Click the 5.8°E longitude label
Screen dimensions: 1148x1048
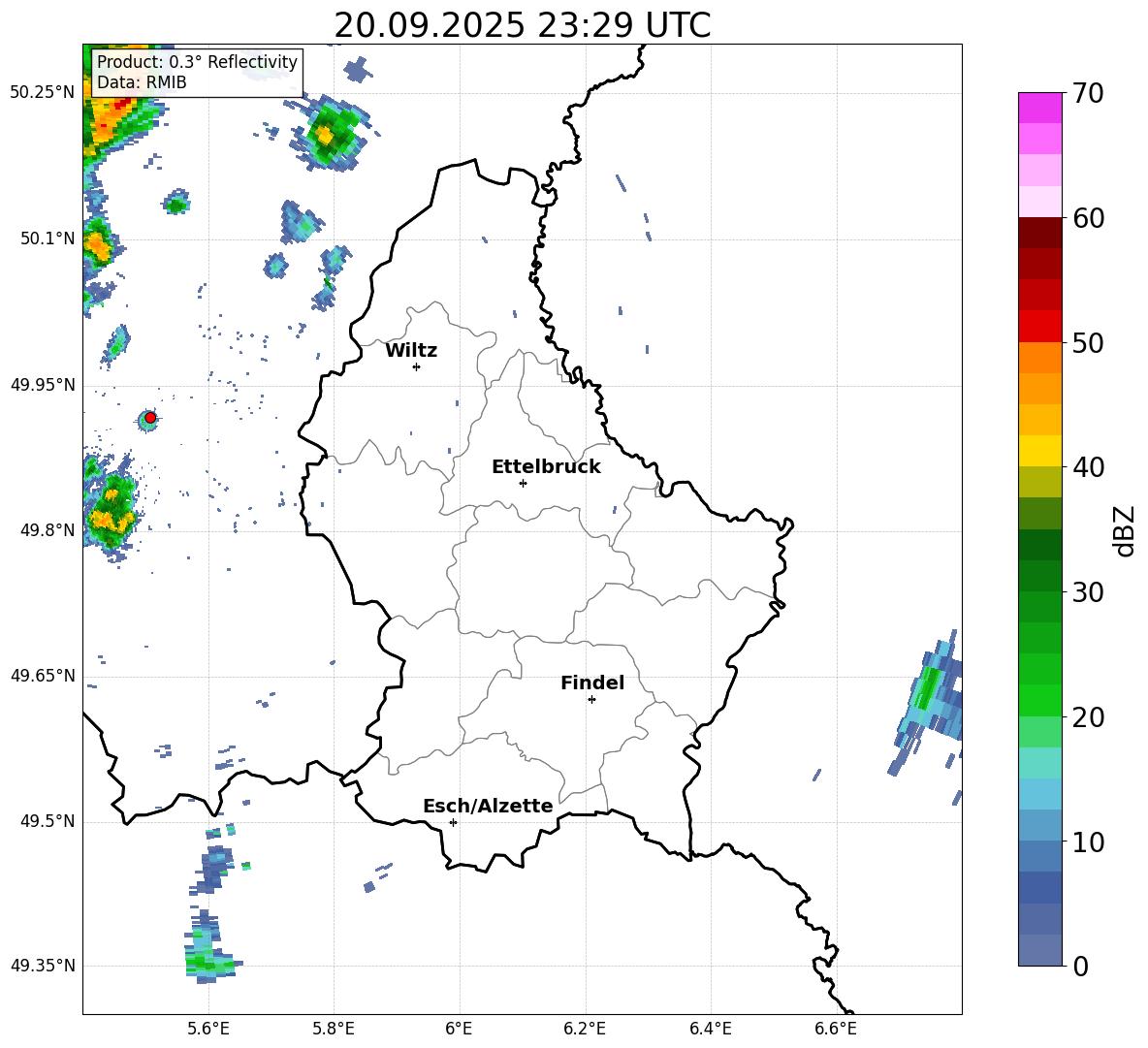click(334, 1029)
